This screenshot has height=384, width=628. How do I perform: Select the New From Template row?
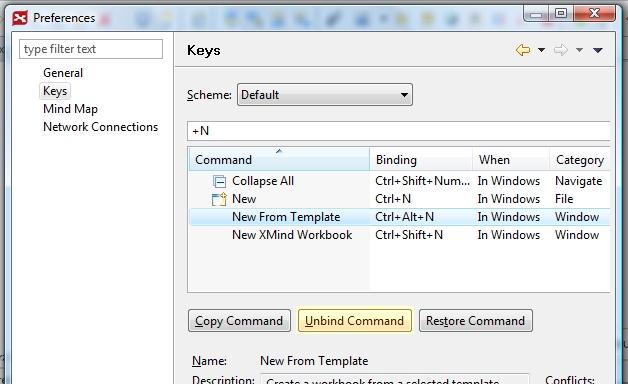click(x=399, y=217)
